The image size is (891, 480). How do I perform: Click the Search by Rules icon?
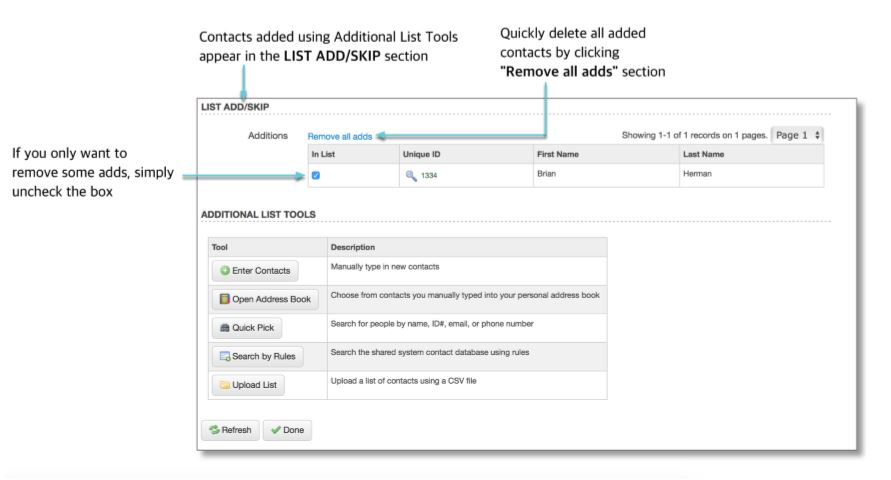pos(225,356)
